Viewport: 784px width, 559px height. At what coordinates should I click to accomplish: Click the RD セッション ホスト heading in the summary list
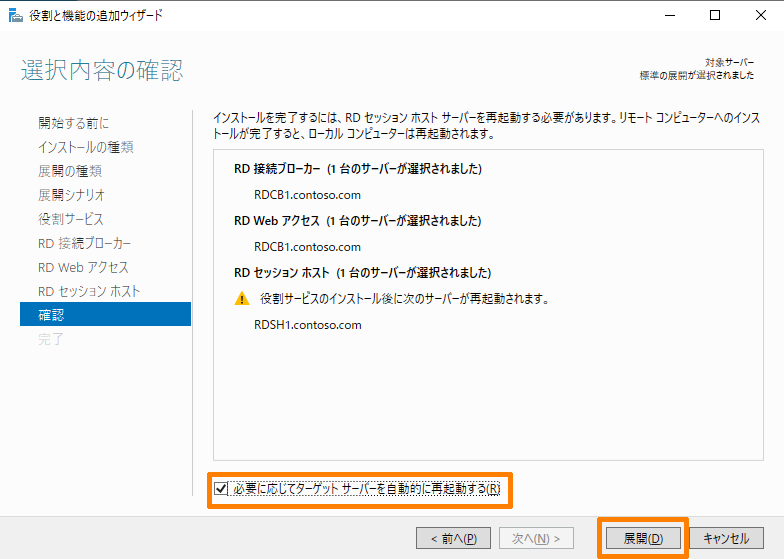[x=362, y=273]
